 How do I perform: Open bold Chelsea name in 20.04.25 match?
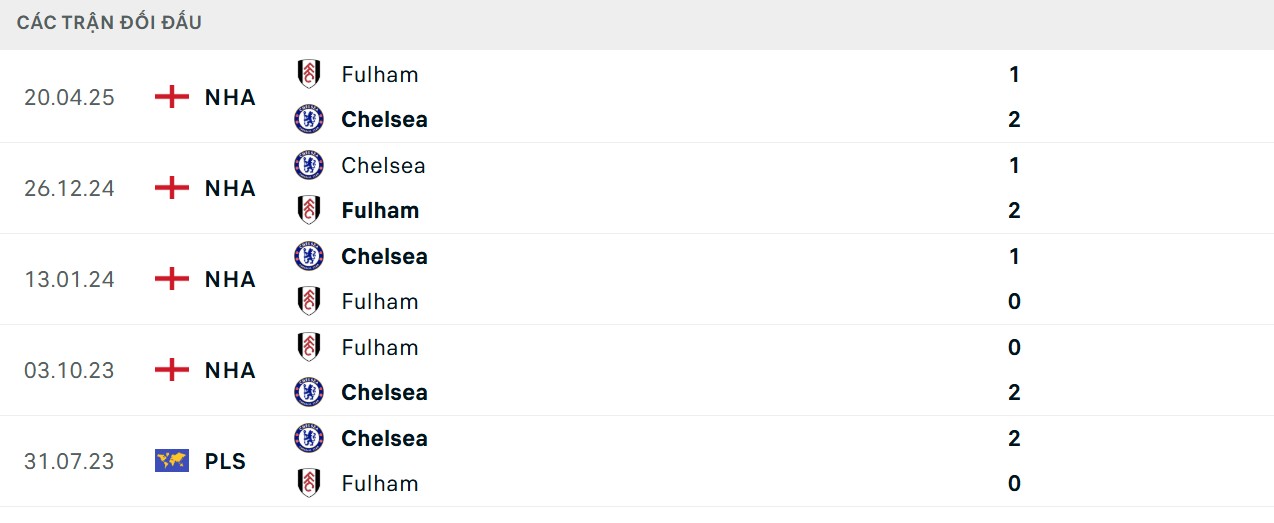tap(384, 119)
